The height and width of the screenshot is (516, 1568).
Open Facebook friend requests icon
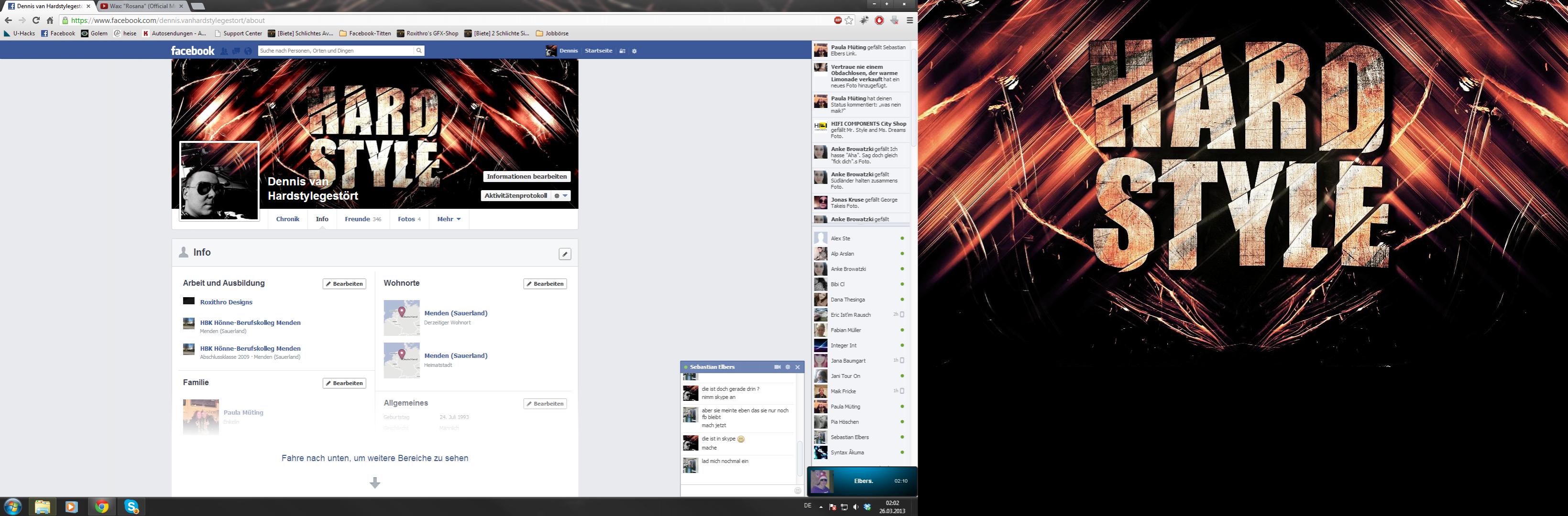pyautogui.click(x=224, y=51)
